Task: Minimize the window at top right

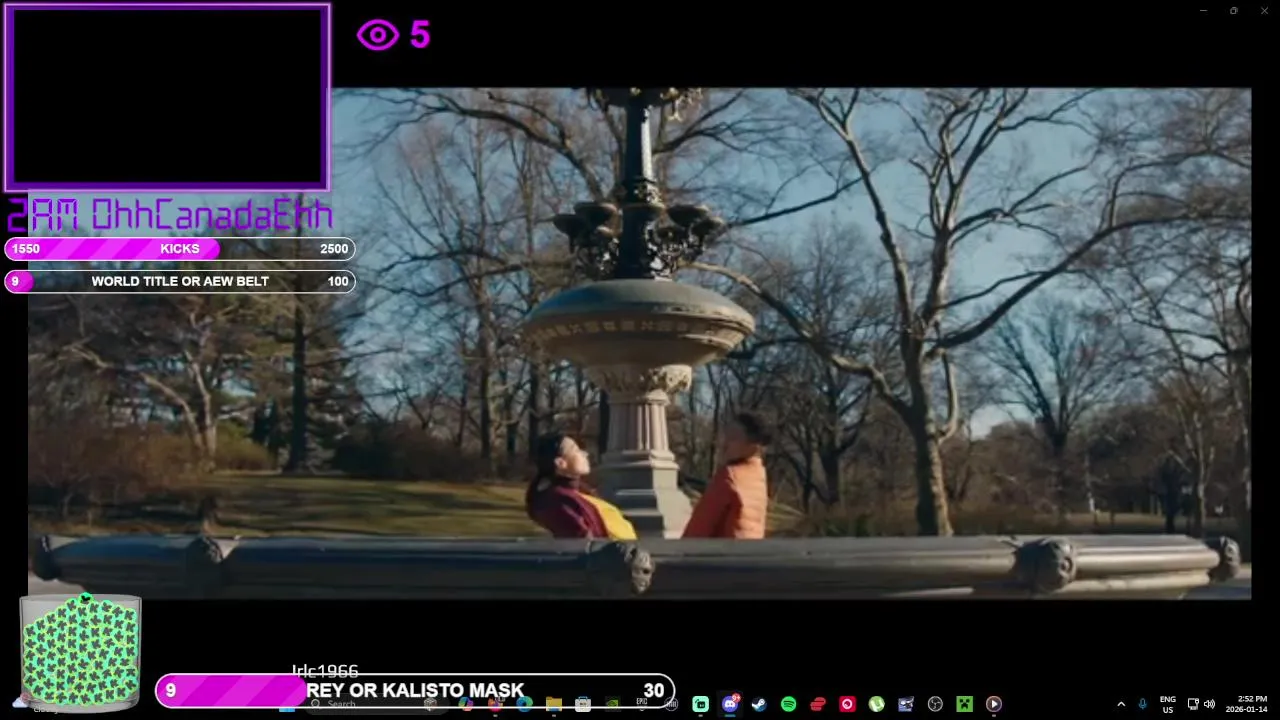Action: point(1203,11)
